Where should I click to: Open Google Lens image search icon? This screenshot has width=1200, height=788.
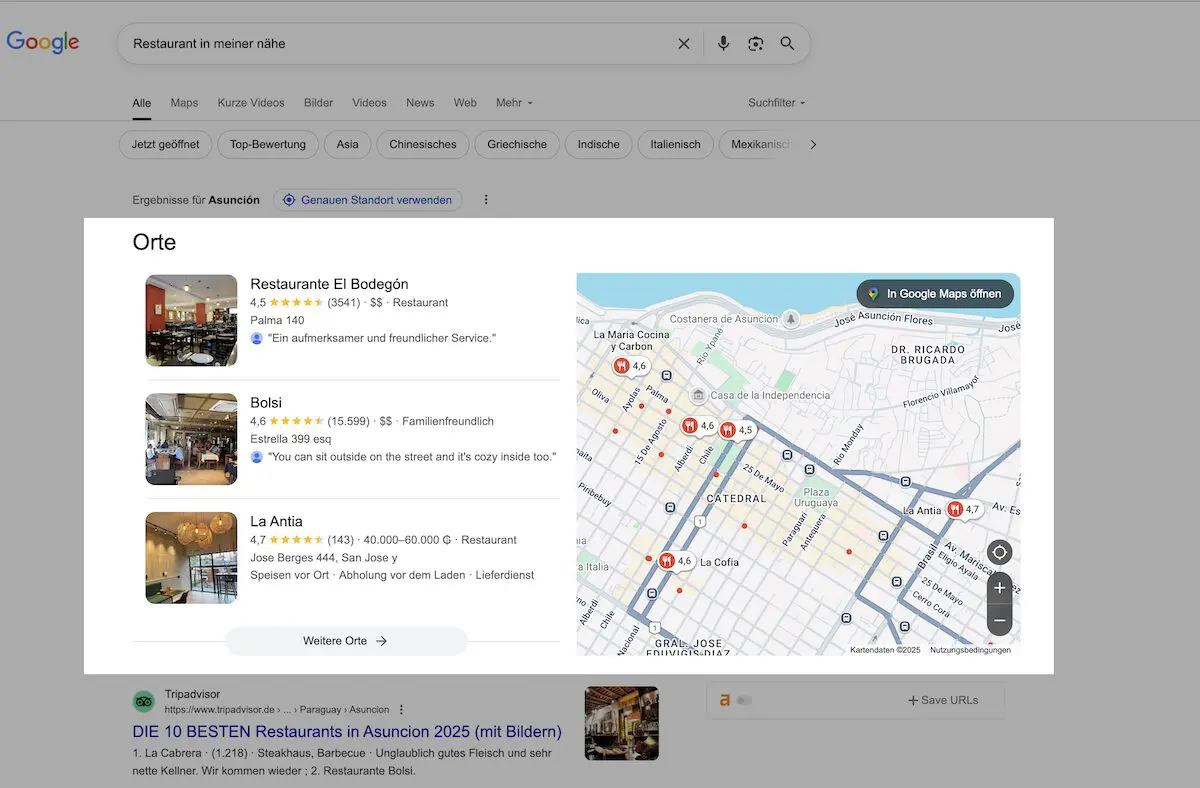click(756, 44)
